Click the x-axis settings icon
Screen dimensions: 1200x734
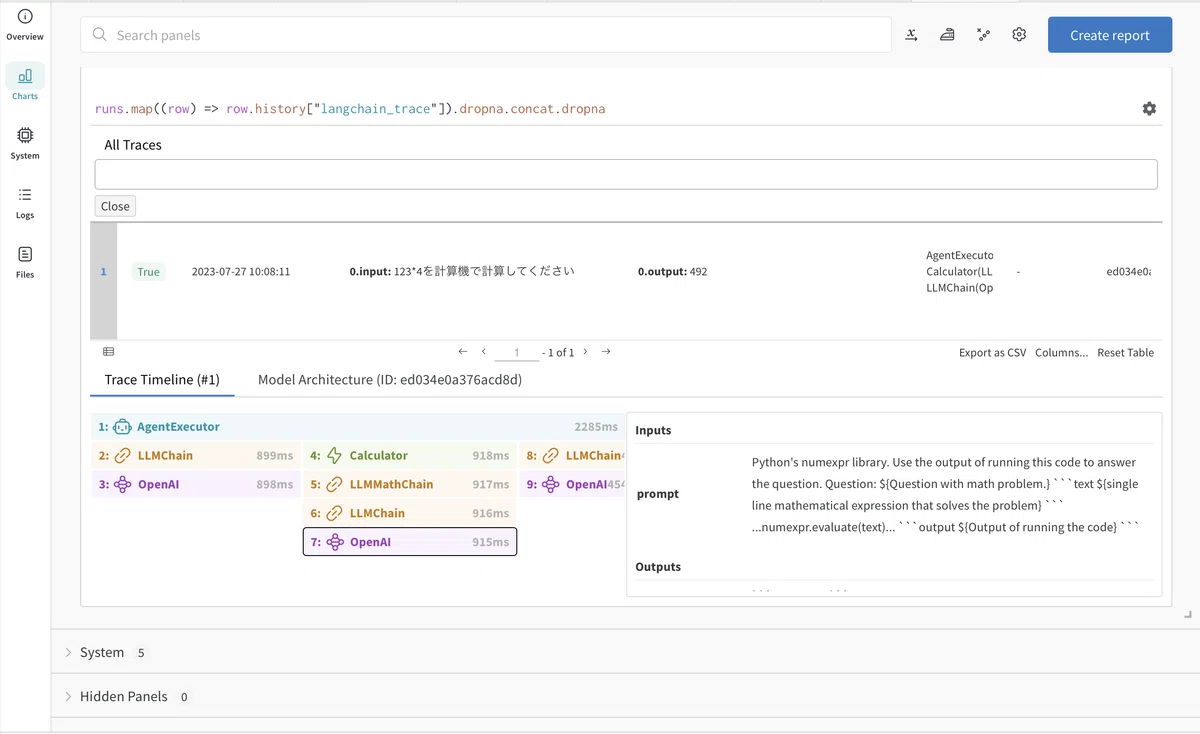912,34
